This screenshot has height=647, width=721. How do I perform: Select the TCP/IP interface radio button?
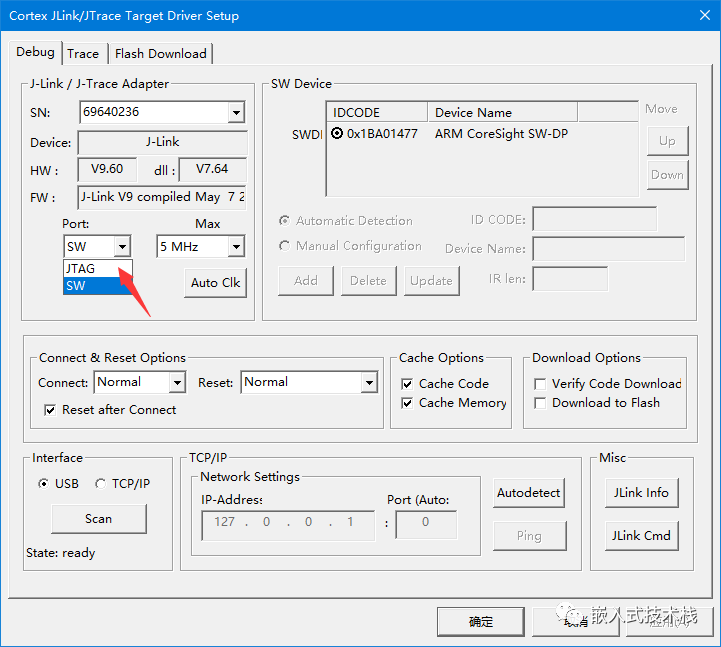pyautogui.click(x=100, y=484)
